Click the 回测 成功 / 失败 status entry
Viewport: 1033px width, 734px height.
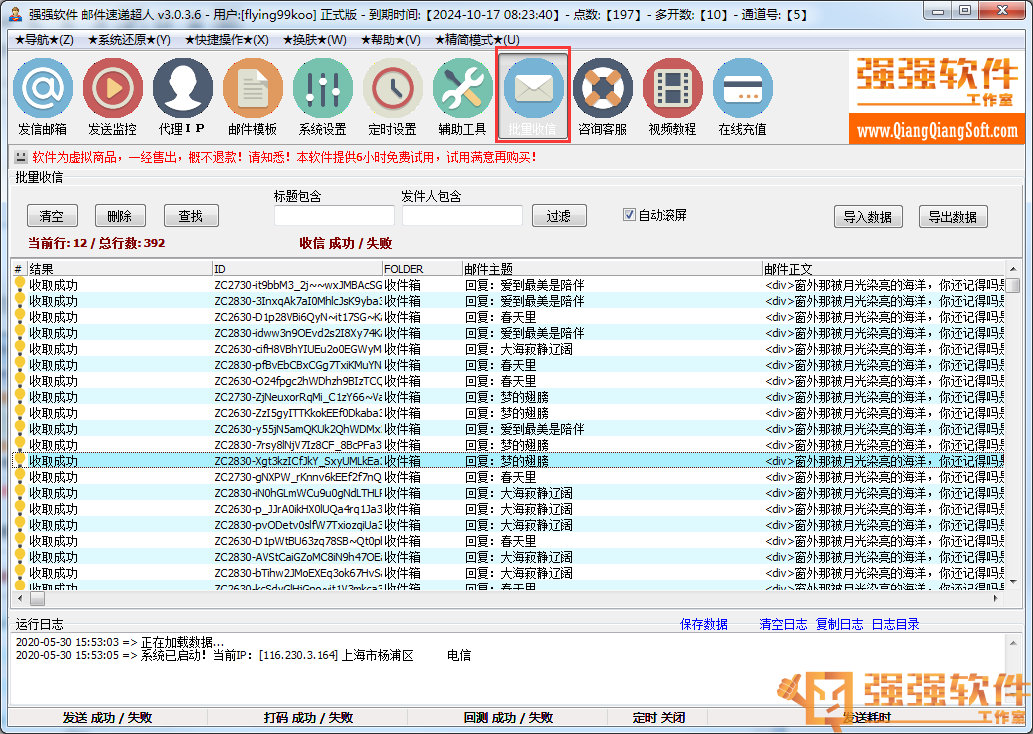point(508,718)
